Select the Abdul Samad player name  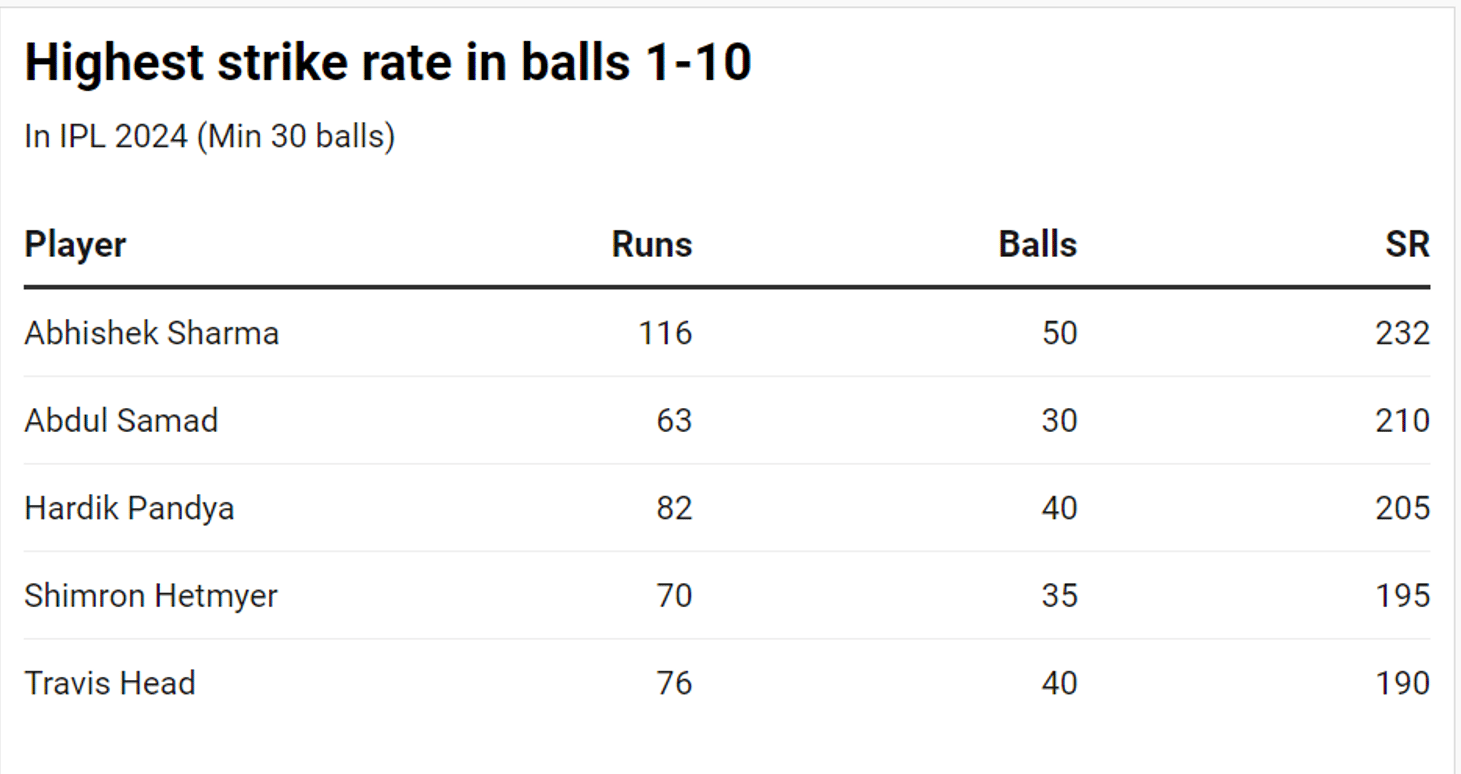tap(121, 420)
